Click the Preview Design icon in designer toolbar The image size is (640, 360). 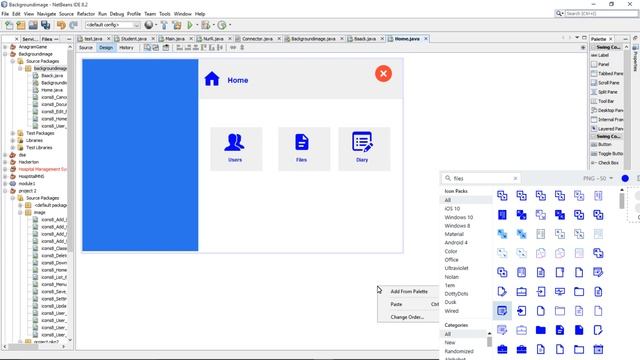click(166, 48)
